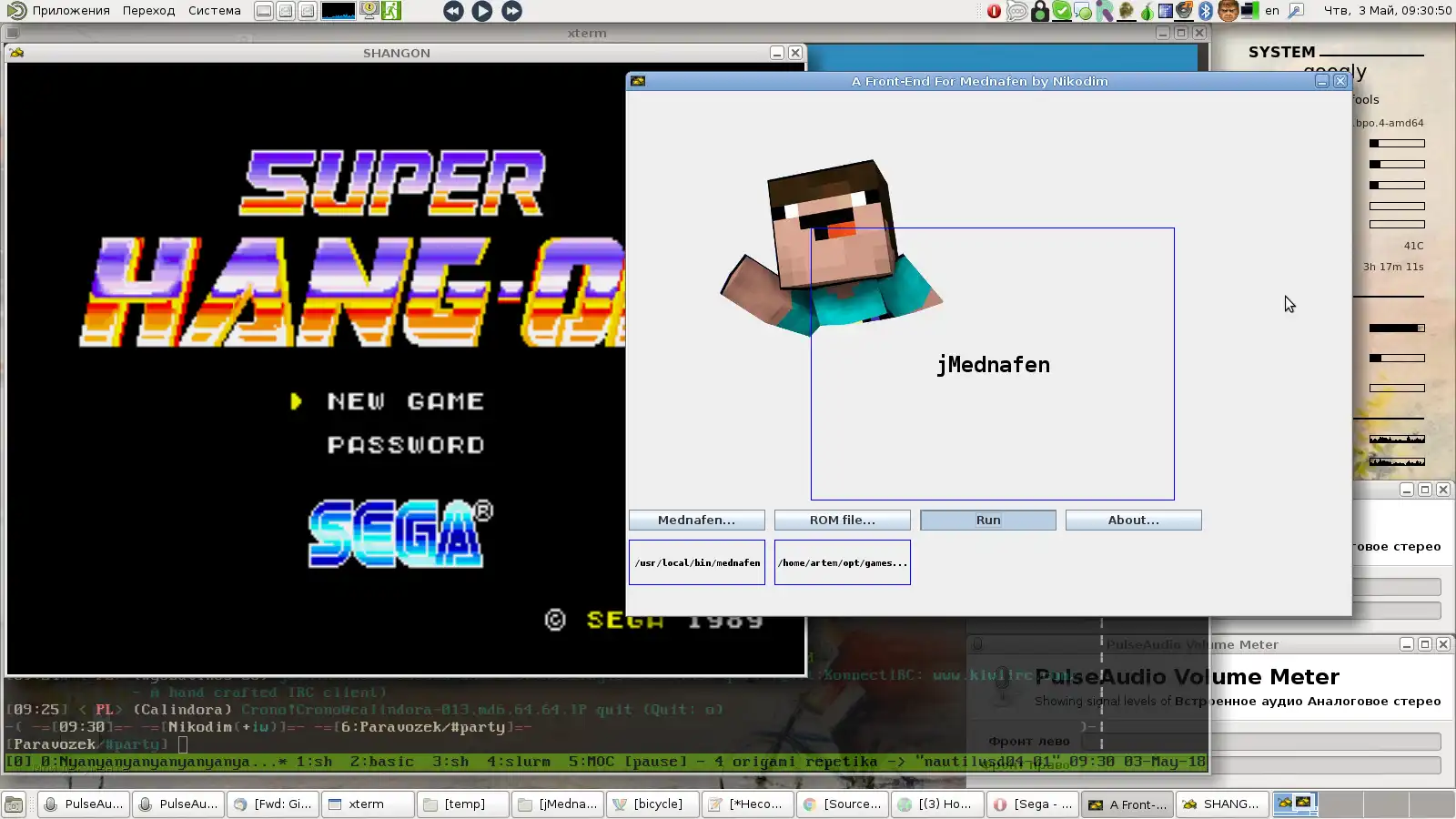Click the PulseAudio Volume Meter heading
This screenshot has width=1456, height=819.
click(x=1187, y=677)
